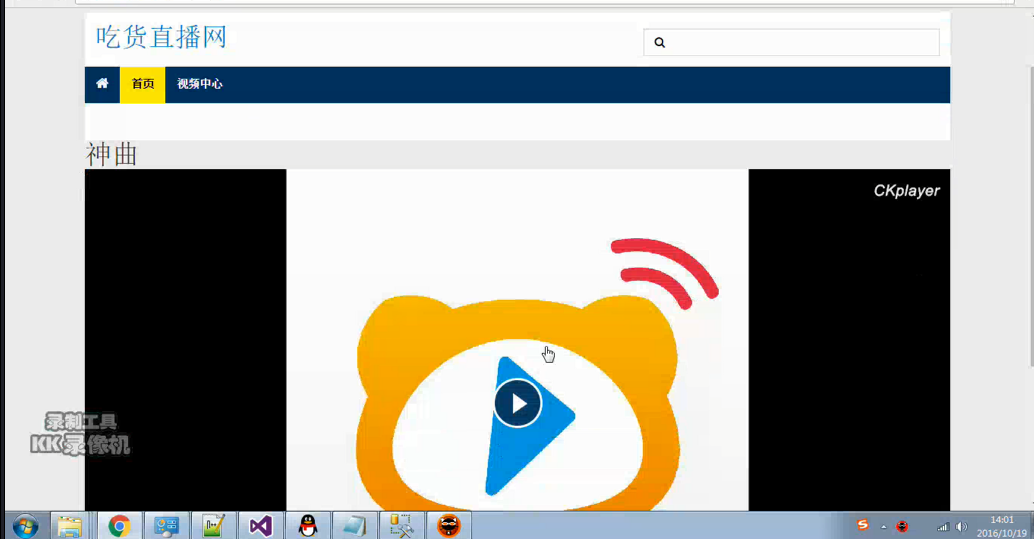Viewport: 1034px width, 539px height.
Task: Open the database tools taskbar icon
Action: [x=402, y=526]
